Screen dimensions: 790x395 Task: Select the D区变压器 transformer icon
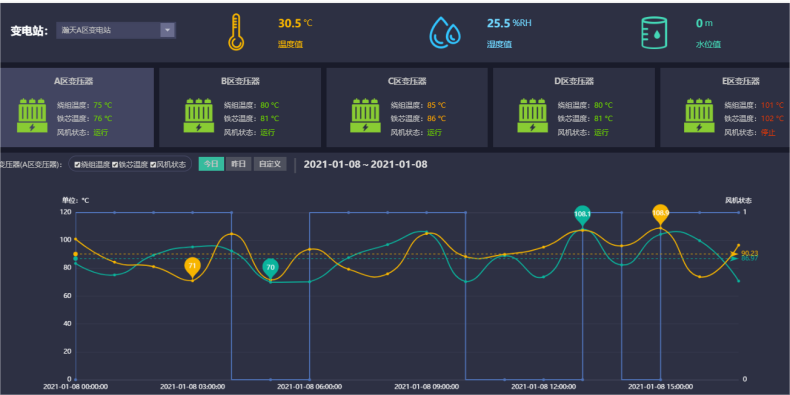(x=533, y=115)
